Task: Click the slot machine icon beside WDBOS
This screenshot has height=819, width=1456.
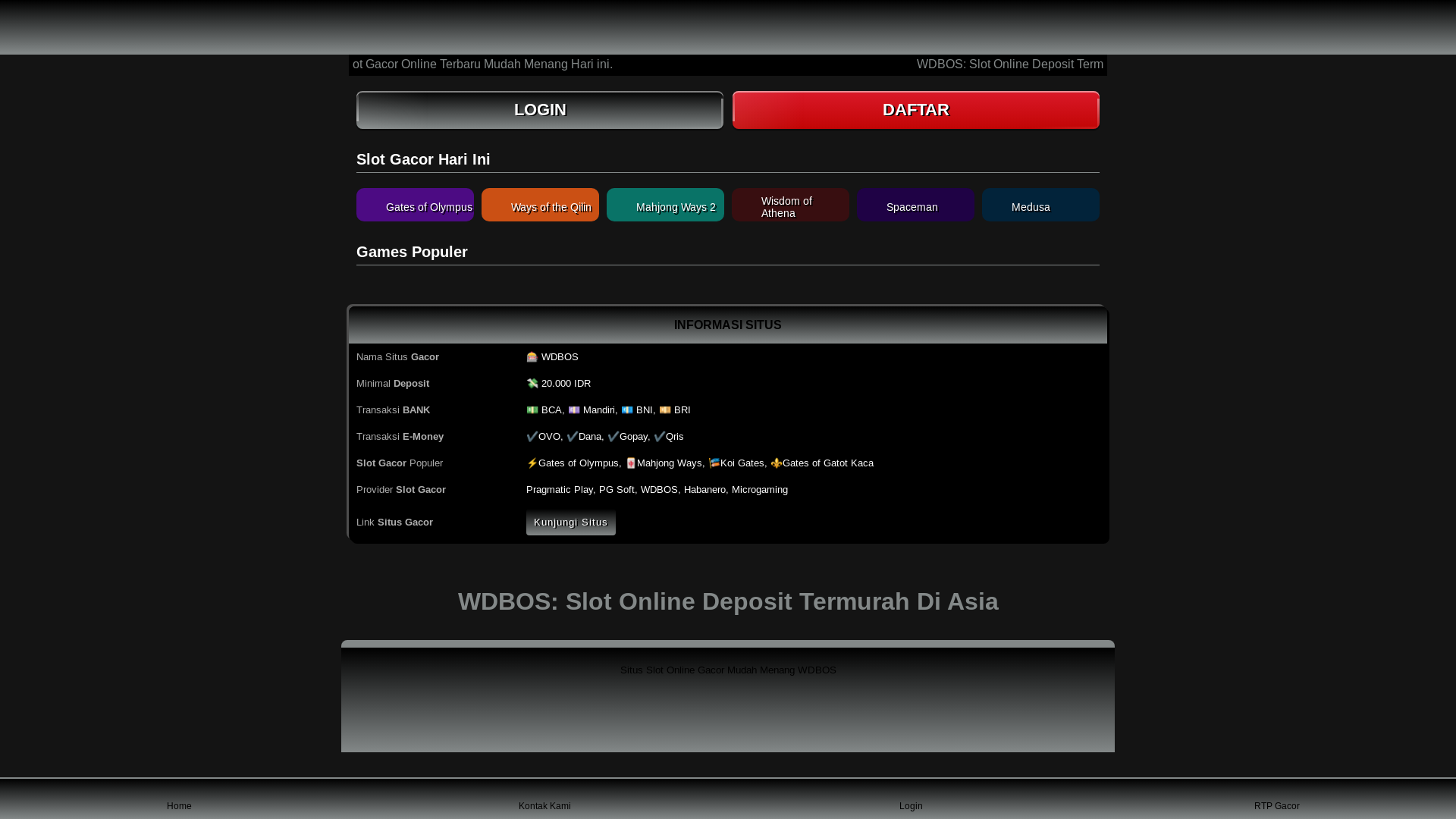Action: [x=532, y=357]
